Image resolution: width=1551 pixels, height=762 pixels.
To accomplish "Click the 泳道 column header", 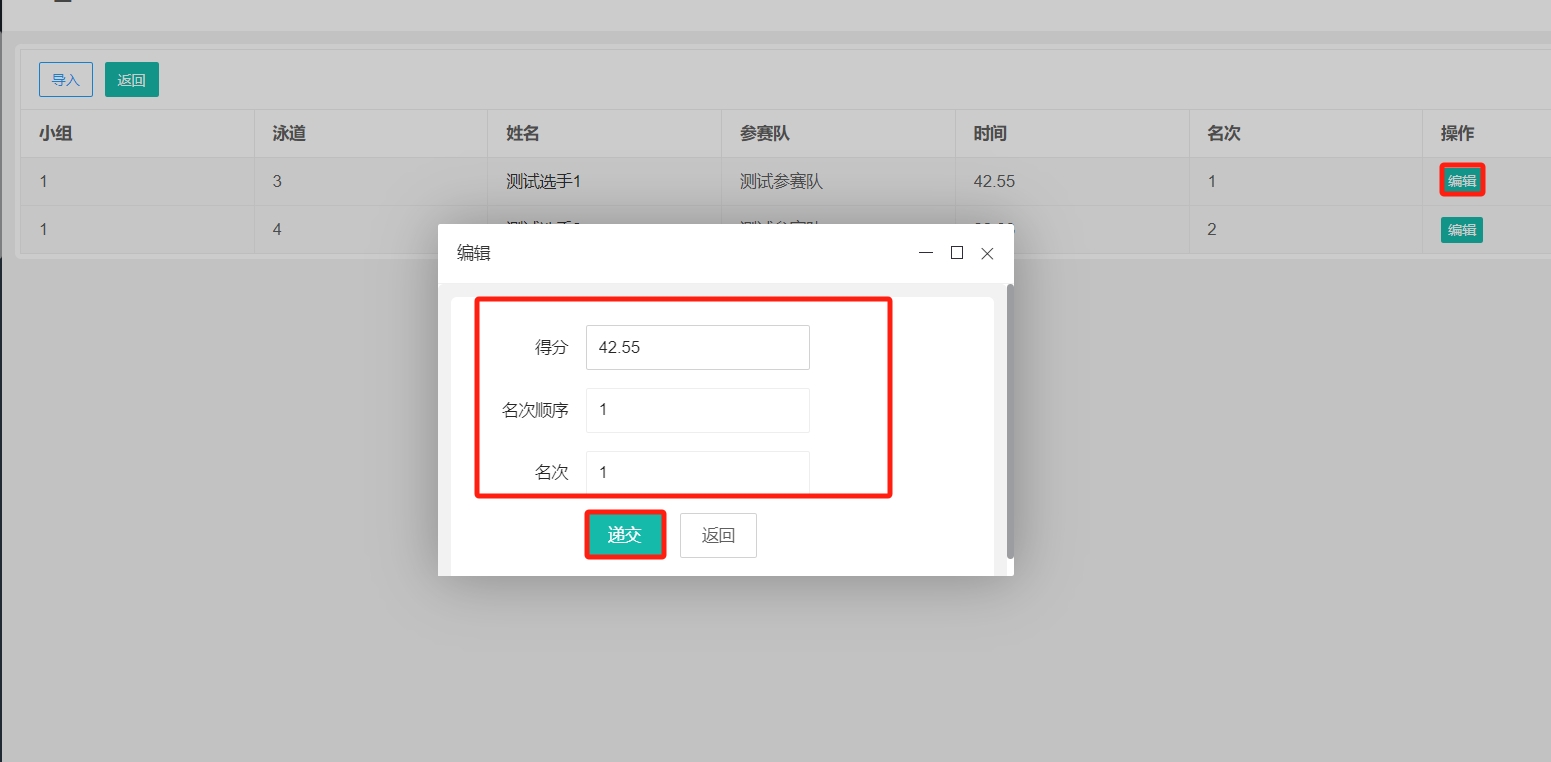I will [x=289, y=134].
